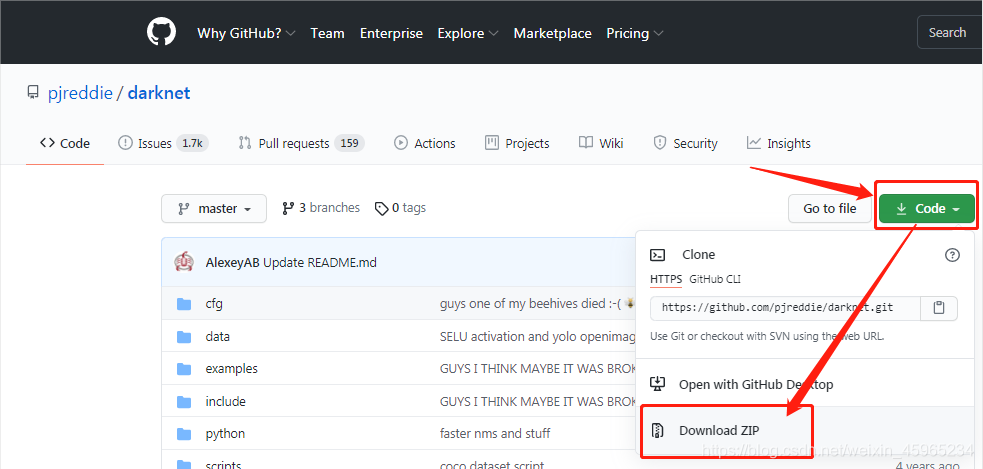The width and height of the screenshot is (983, 469).
Task: Switch to the Pull requests tab
Action: (x=301, y=143)
